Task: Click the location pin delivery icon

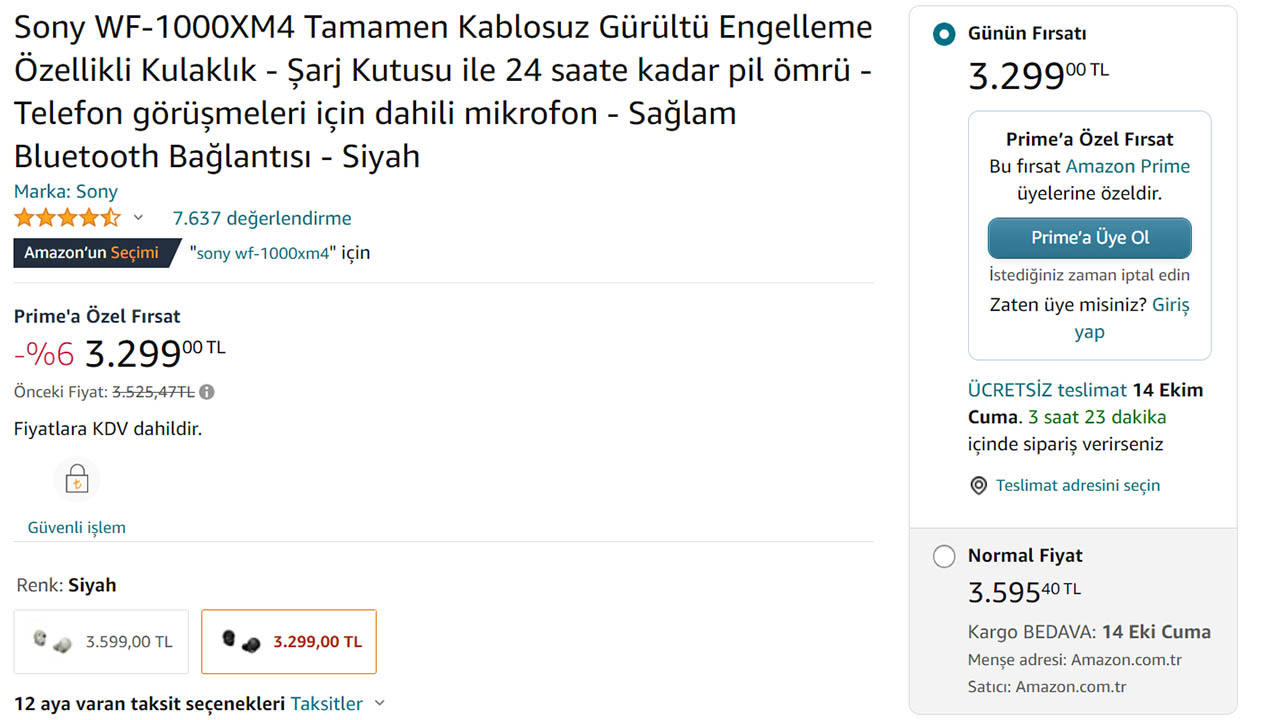Action: pos(979,486)
